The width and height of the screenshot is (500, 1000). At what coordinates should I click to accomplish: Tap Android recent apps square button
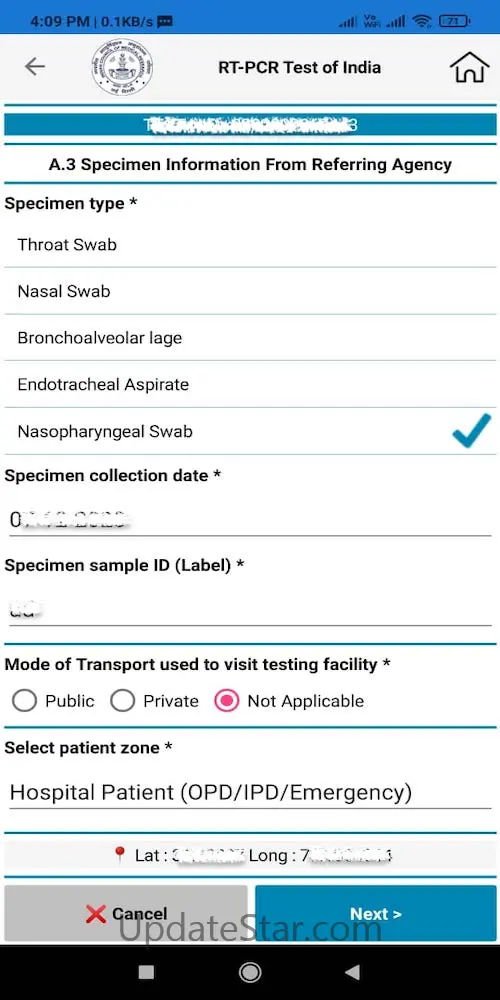click(147, 971)
